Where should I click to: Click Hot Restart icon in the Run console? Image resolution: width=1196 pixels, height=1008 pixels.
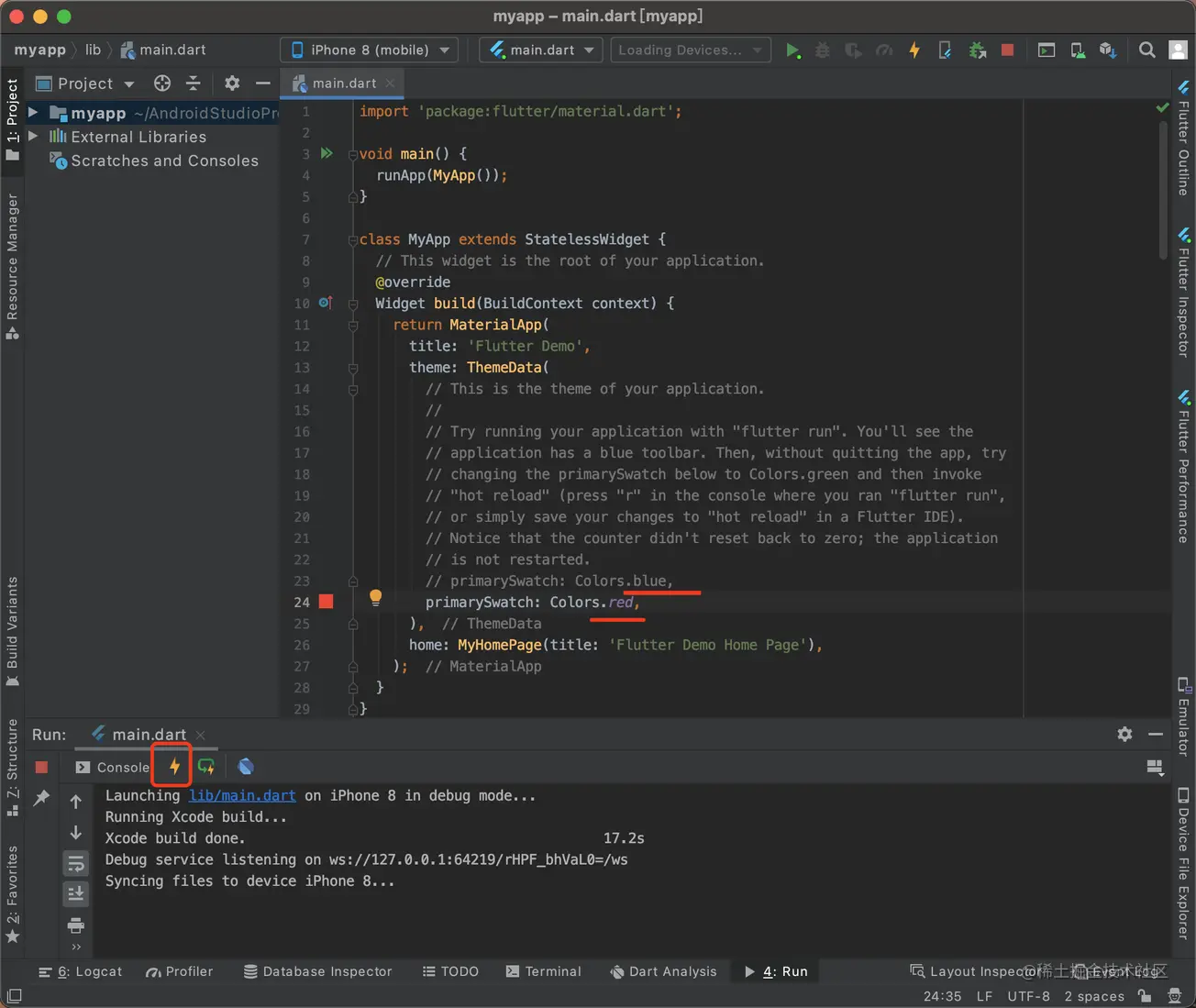coord(206,767)
